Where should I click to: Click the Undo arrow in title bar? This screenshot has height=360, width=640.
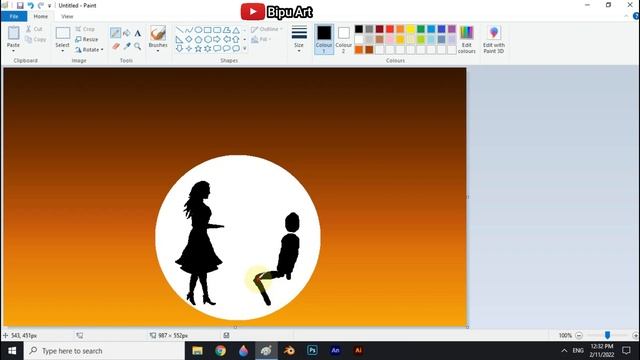(31, 5)
